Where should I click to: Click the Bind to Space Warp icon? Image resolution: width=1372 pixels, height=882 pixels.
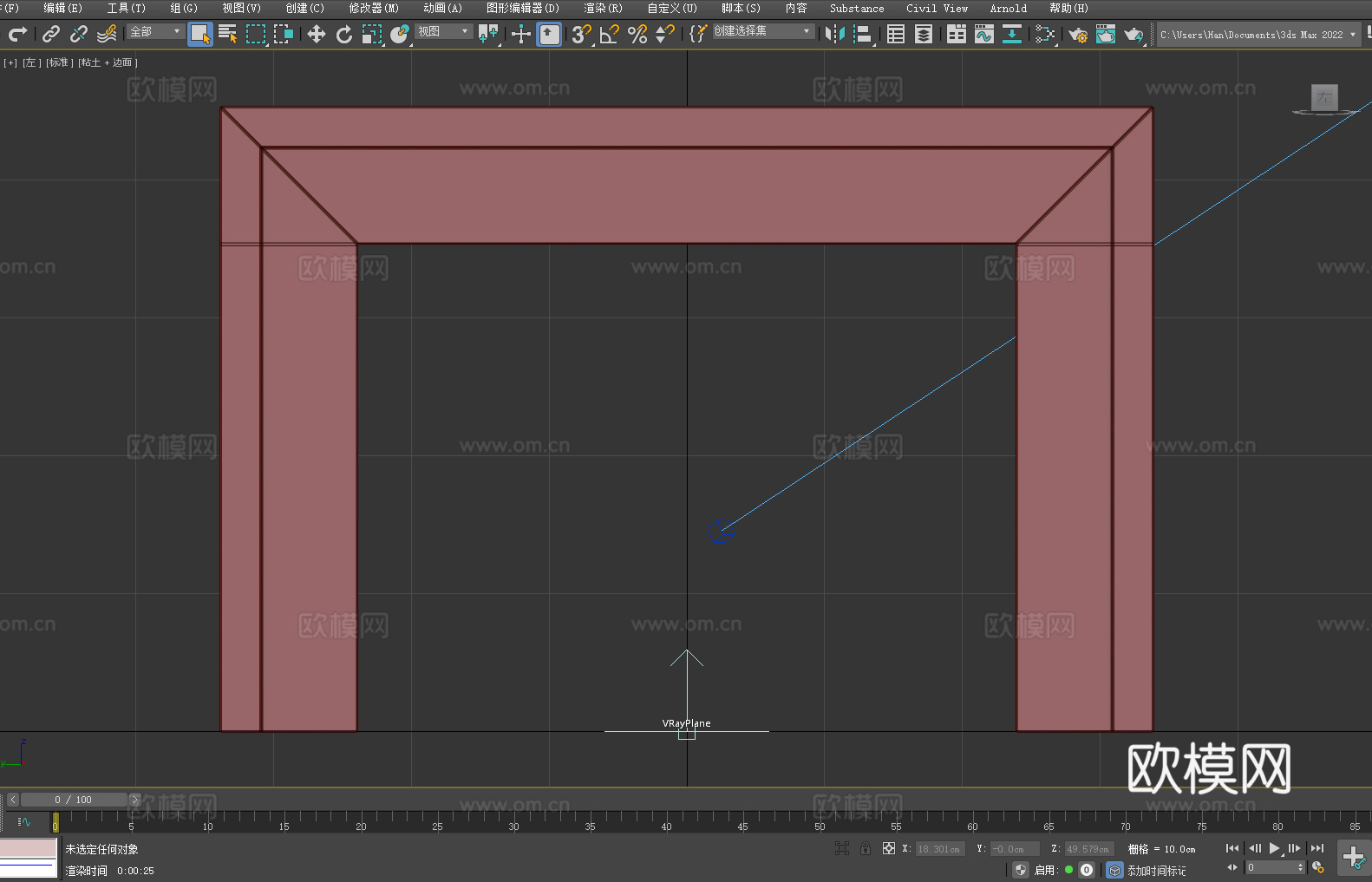pyautogui.click(x=107, y=34)
